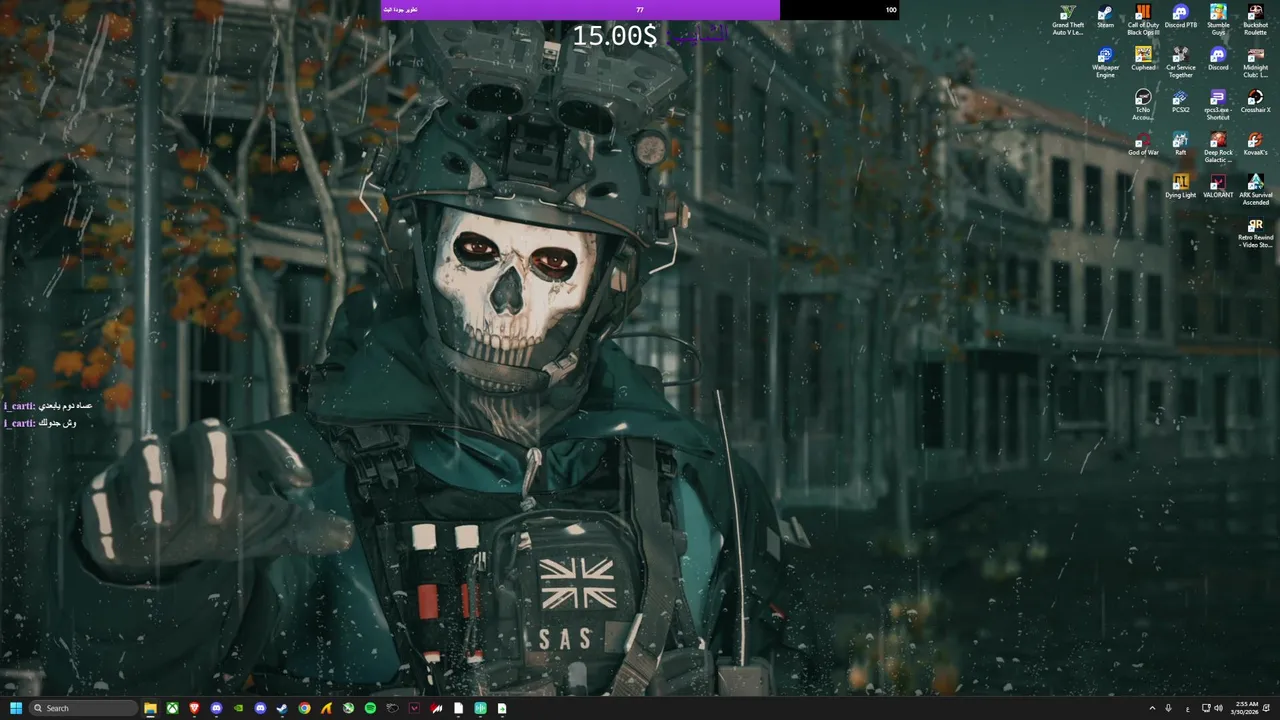Select the Buckshot Roulette desktop icon
The height and width of the screenshot is (720, 1280).
pos(1255,20)
